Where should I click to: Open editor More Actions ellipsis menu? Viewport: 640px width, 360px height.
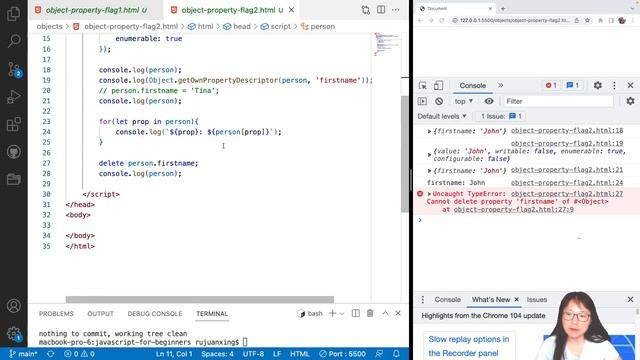pos(396,10)
